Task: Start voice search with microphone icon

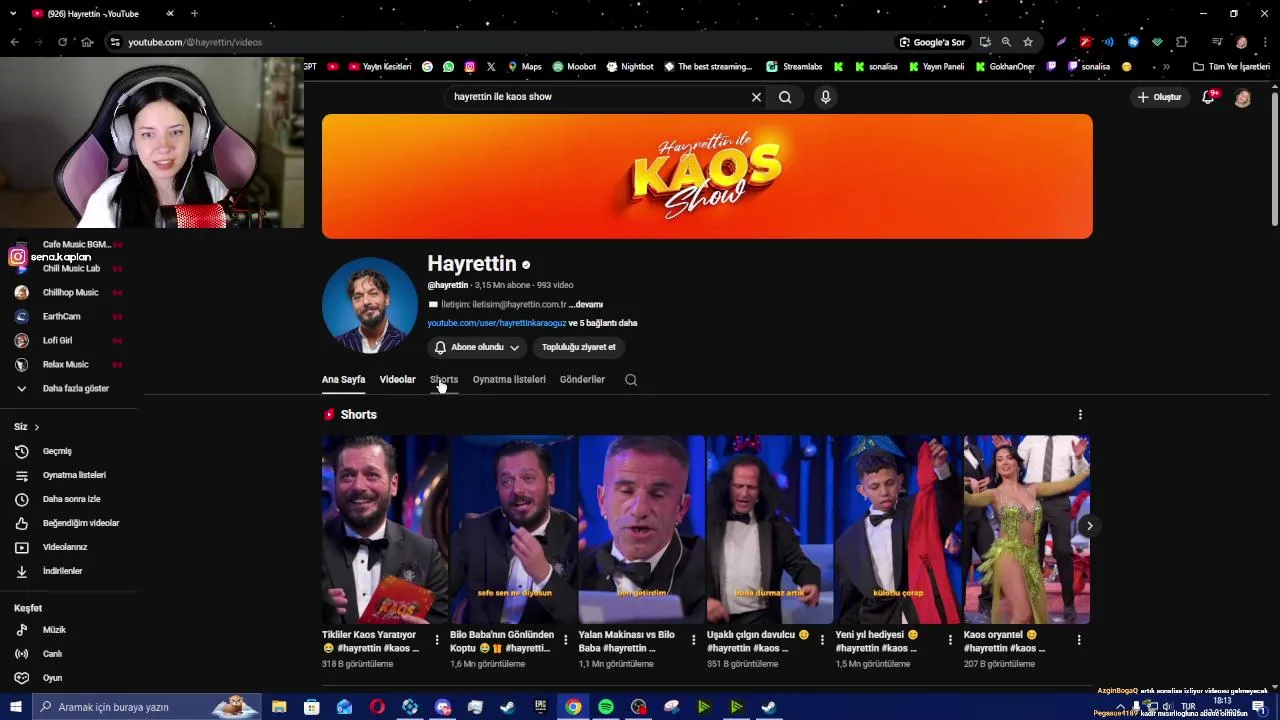Action: pyautogui.click(x=825, y=97)
